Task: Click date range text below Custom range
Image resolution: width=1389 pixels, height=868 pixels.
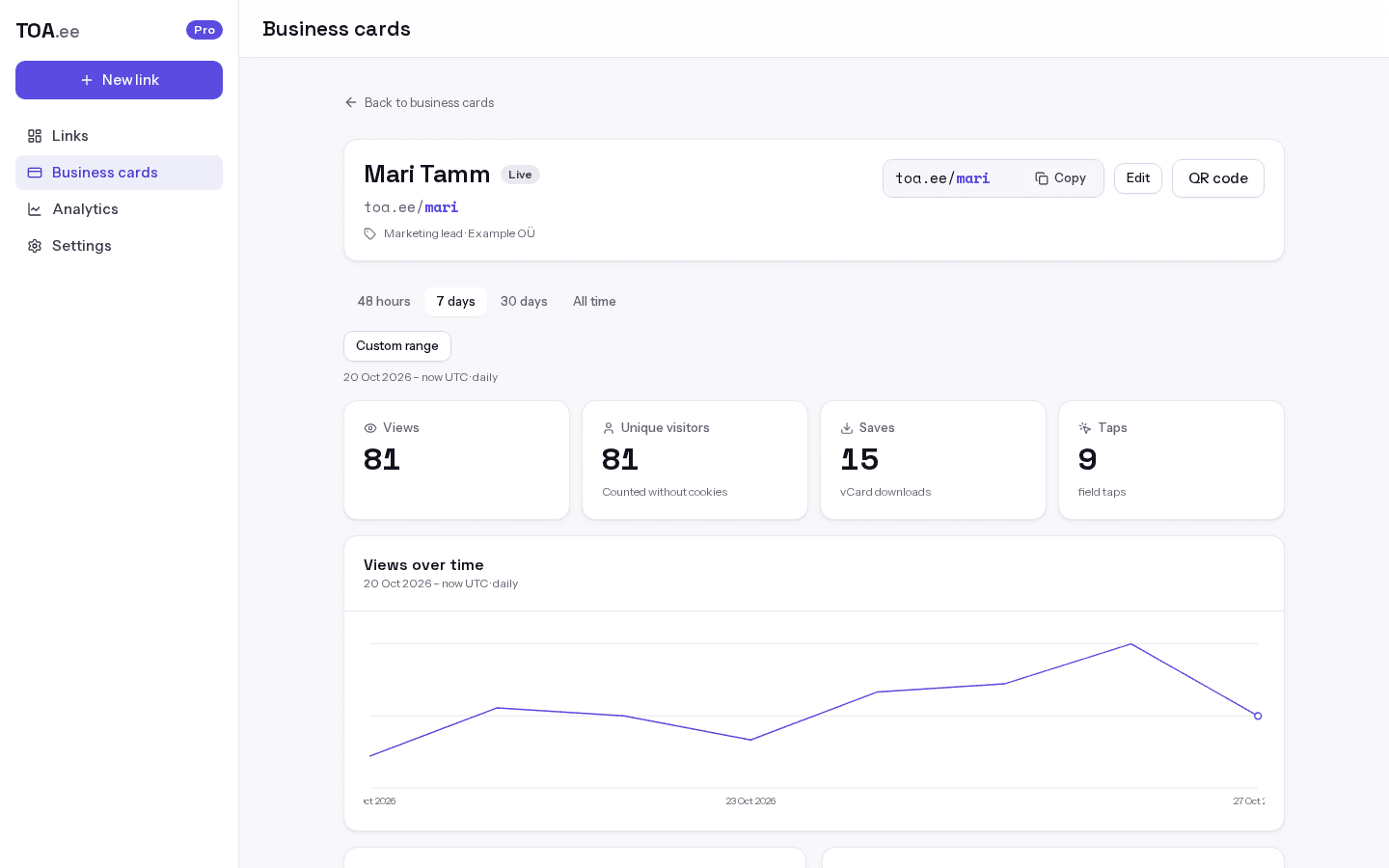Action: click(x=421, y=377)
